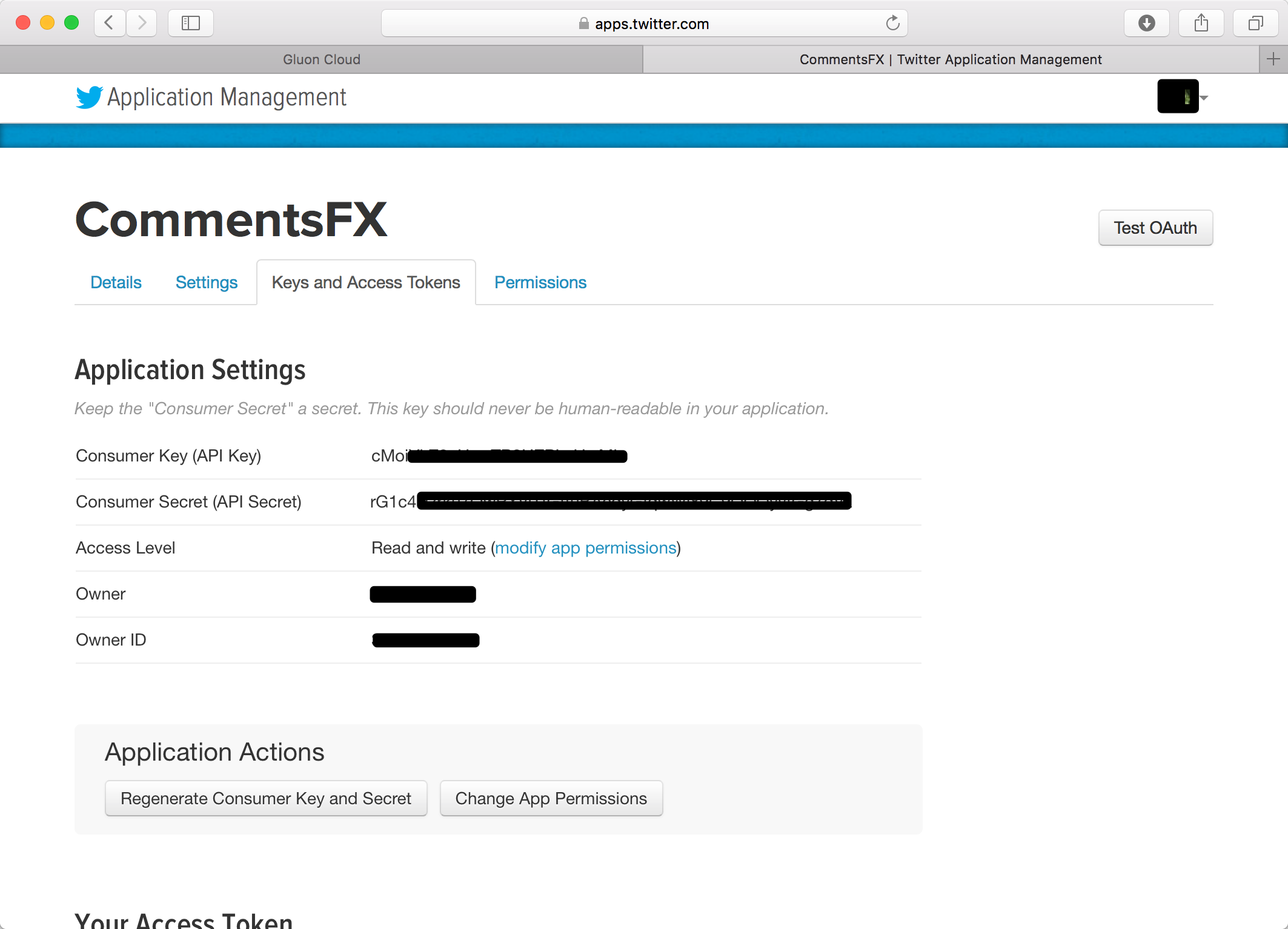Screen dimensions: 1288x929
Task: Open the Details tab
Action: (x=116, y=282)
